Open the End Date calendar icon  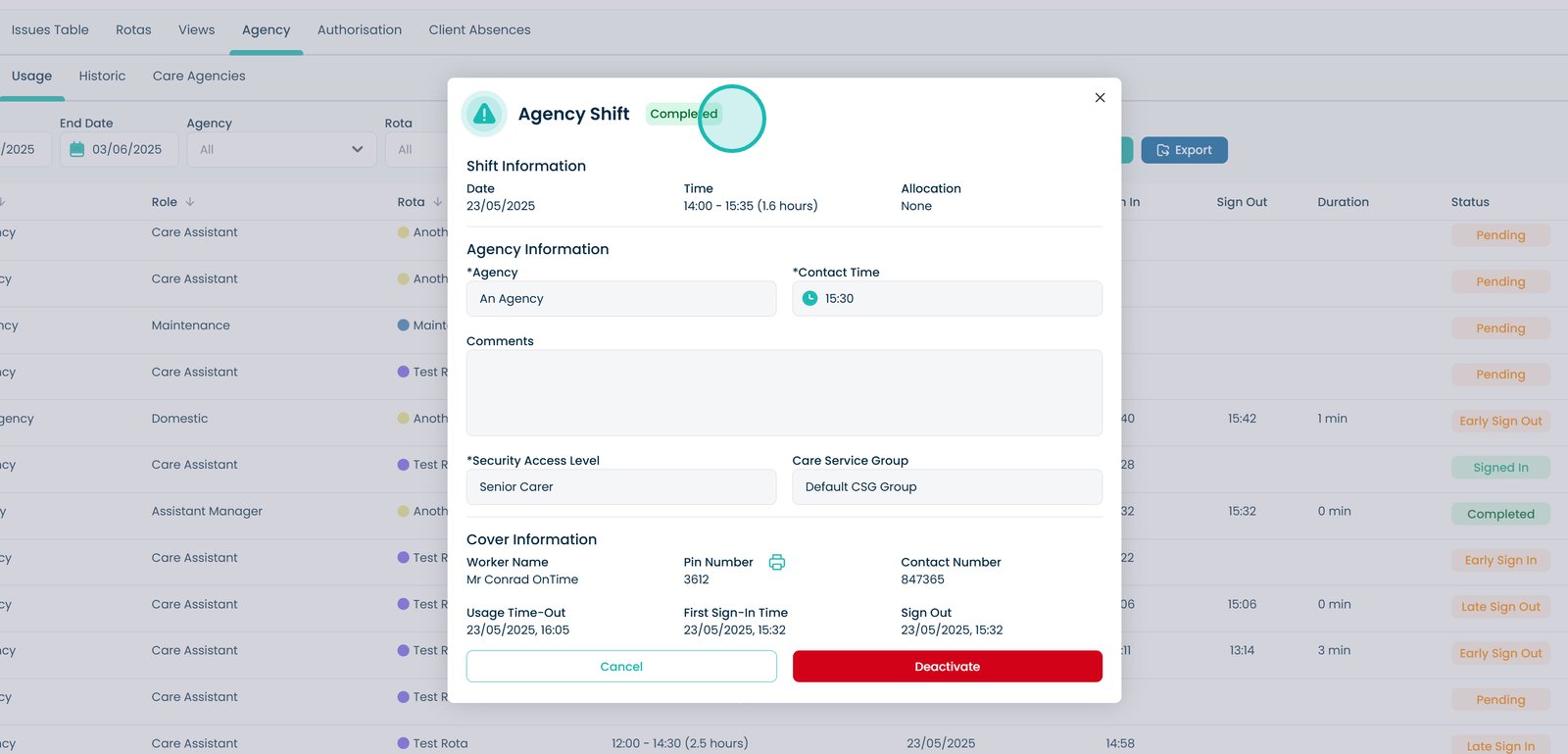[x=76, y=150]
